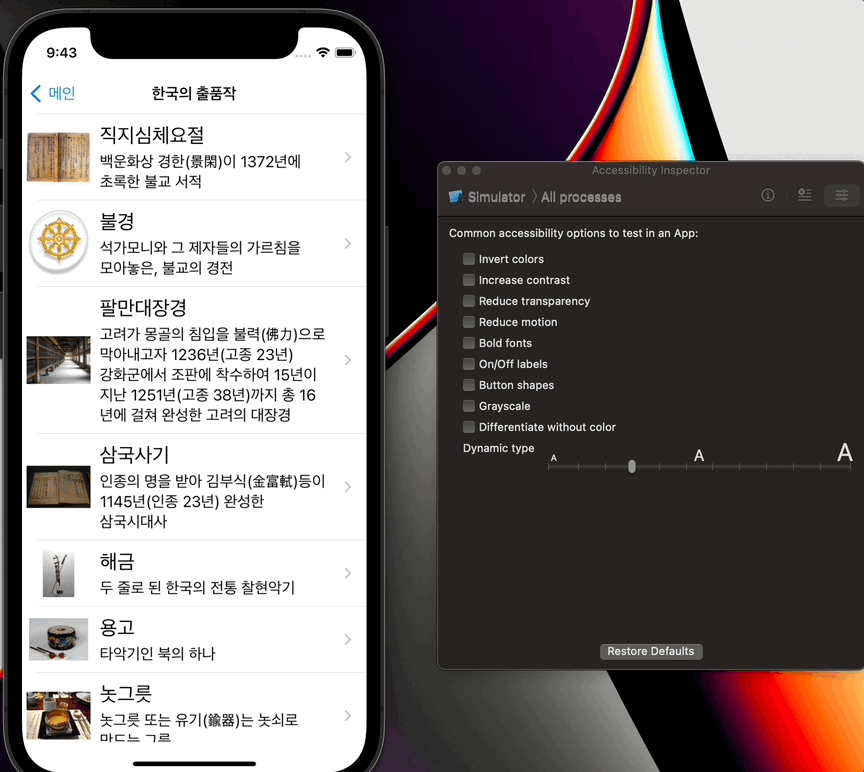The width and height of the screenshot is (864, 772).
Task: Enable Differentiate without color checkbox
Action: [469, 427]
